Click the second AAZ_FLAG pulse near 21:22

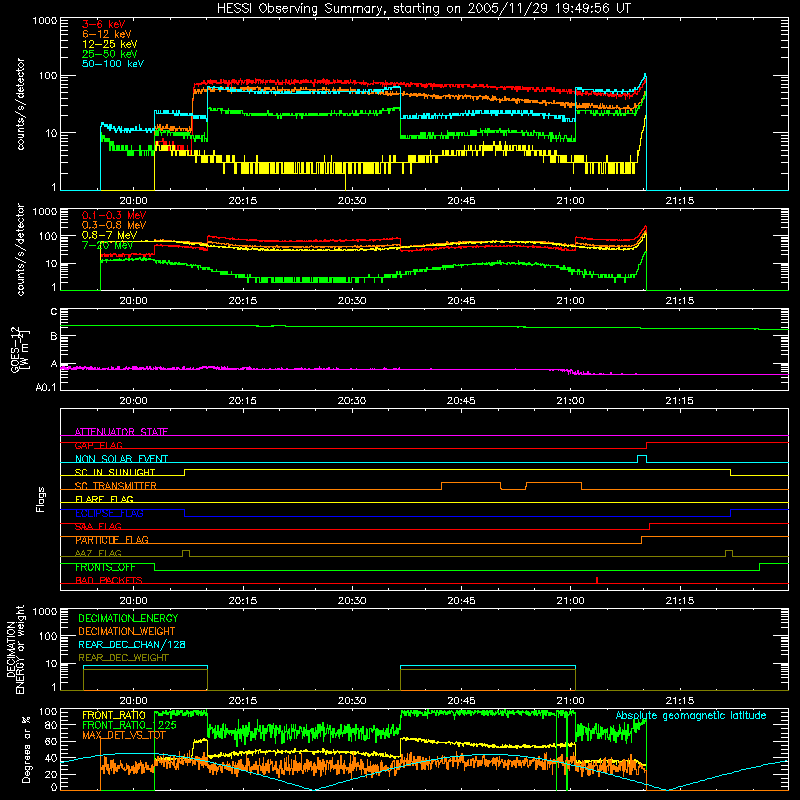[729, 553]
